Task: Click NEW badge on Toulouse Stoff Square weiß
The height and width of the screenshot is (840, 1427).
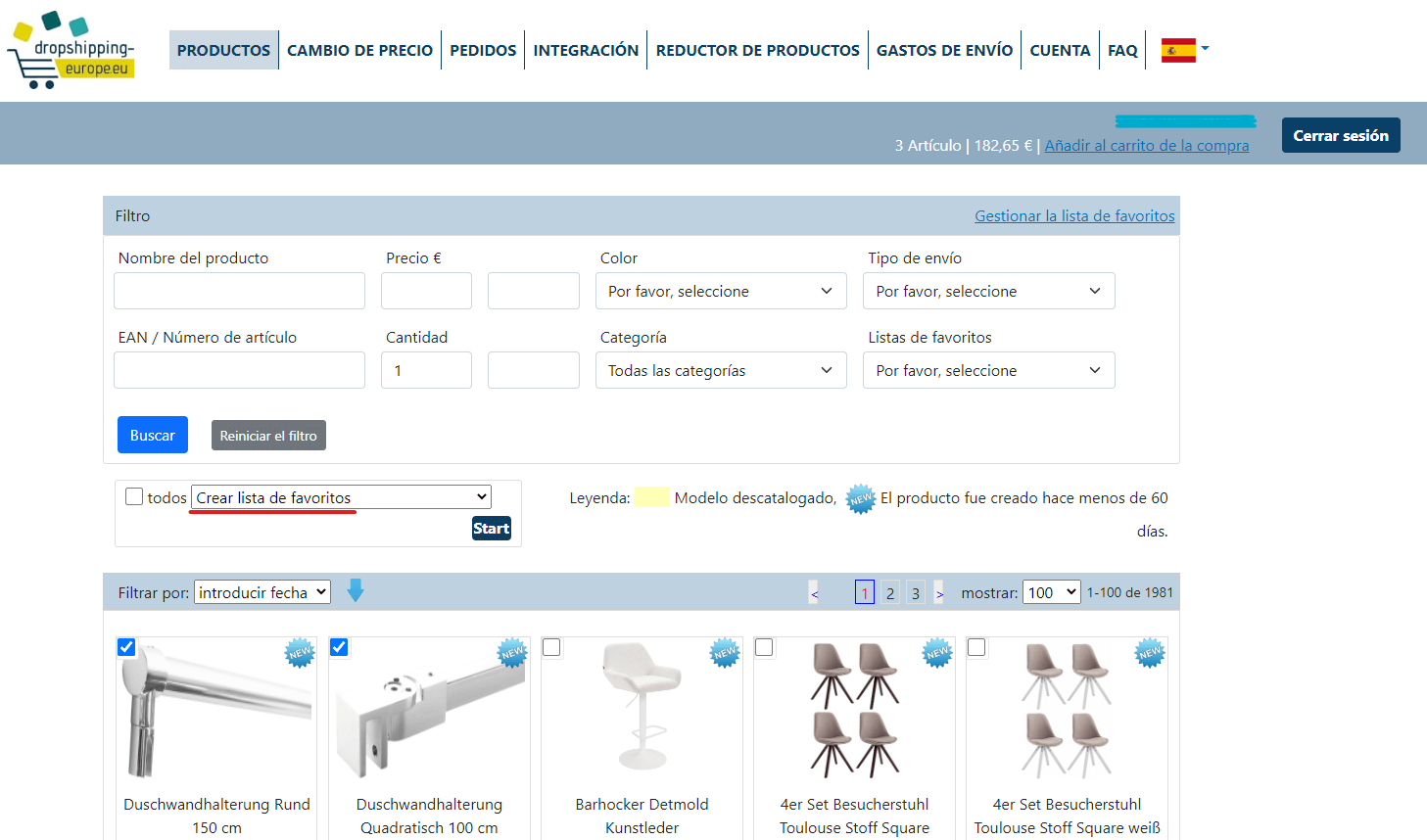Action: pos(1150,652)
